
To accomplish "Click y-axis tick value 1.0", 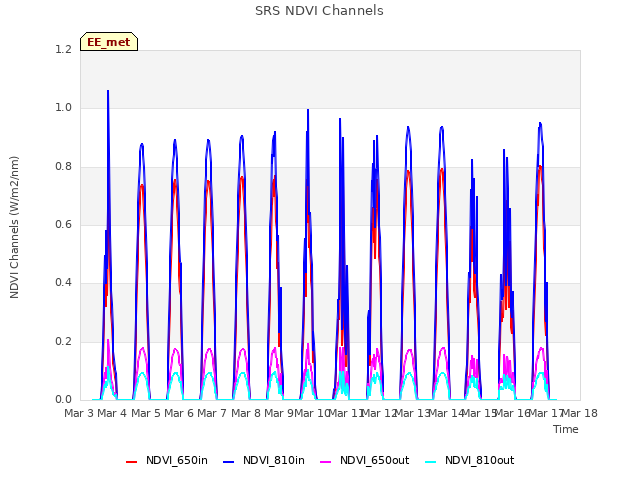I will tap(63, 108).
